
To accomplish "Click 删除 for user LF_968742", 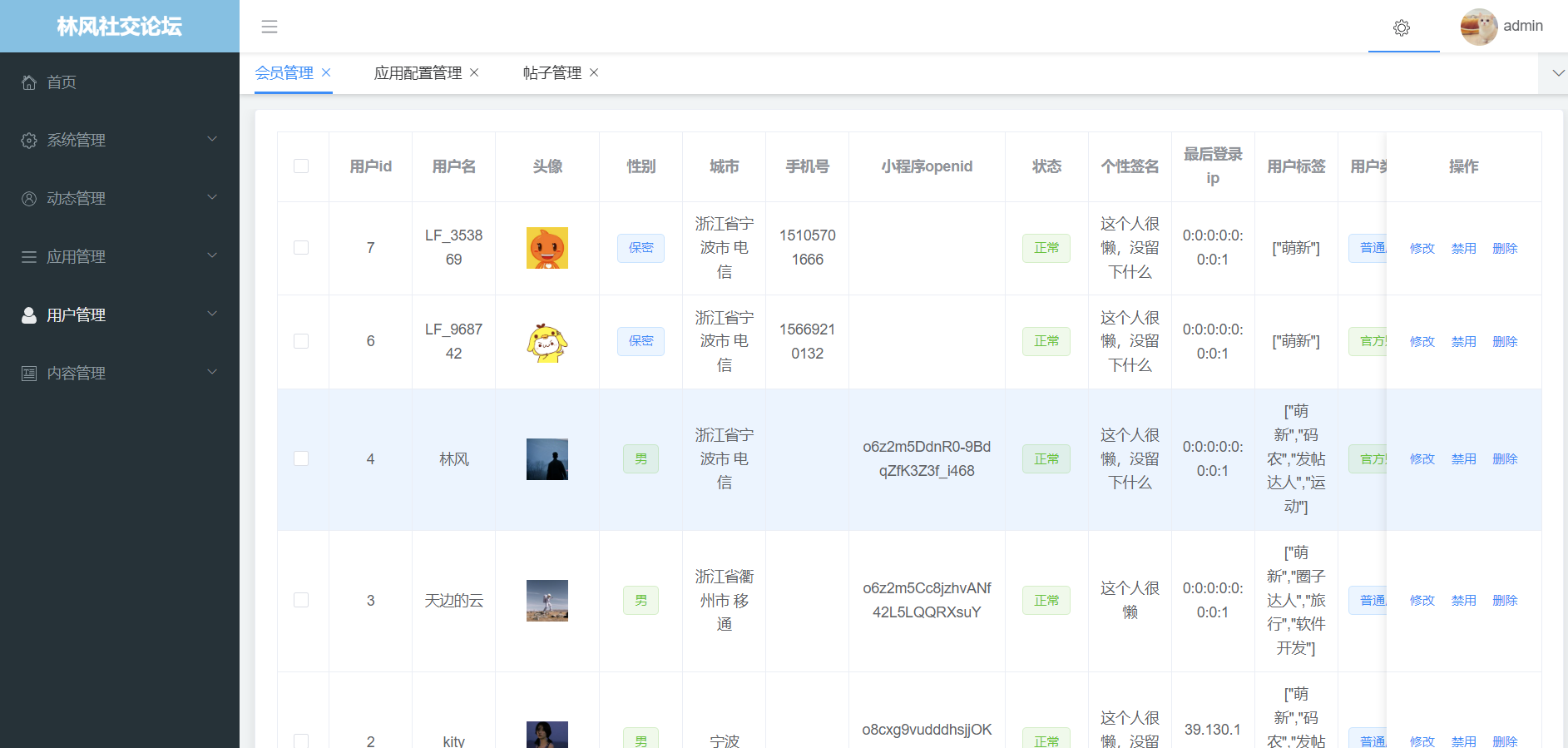I will click(1506, 341).
